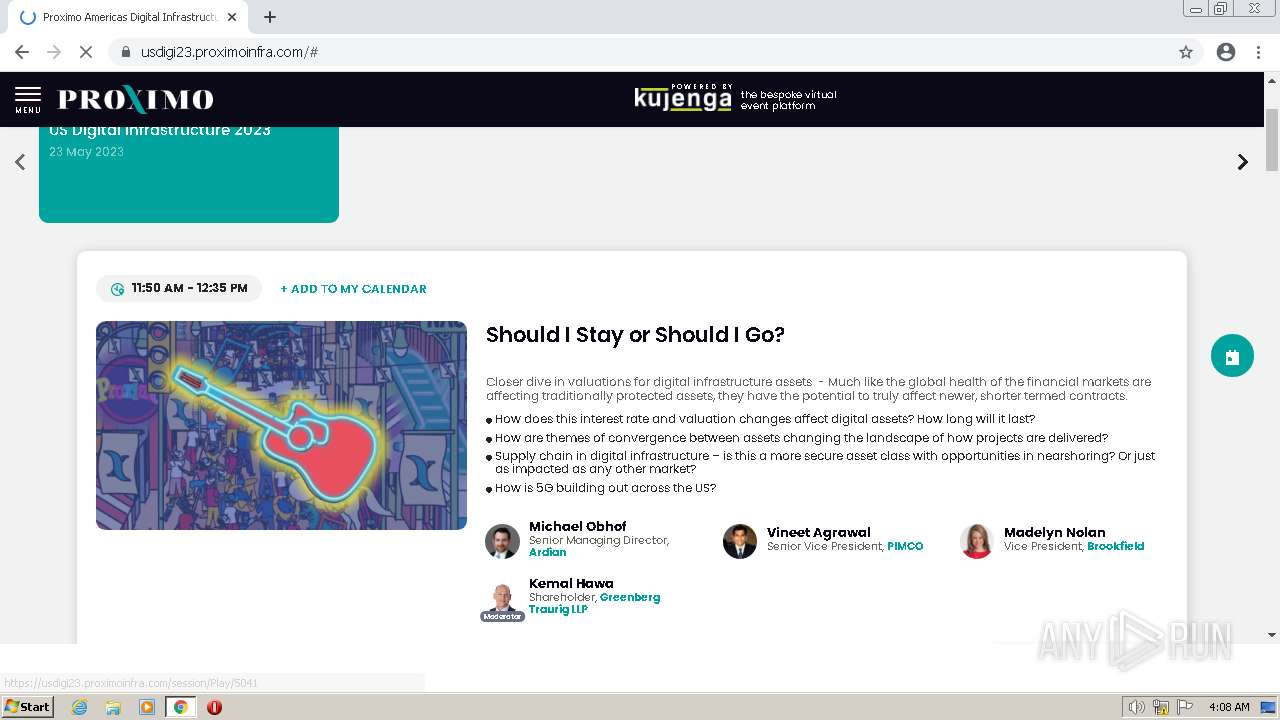Click Chrome icon in taskbar
Image resolution: width=1280 pixels, height=720 pixels.
coord(180,707)
